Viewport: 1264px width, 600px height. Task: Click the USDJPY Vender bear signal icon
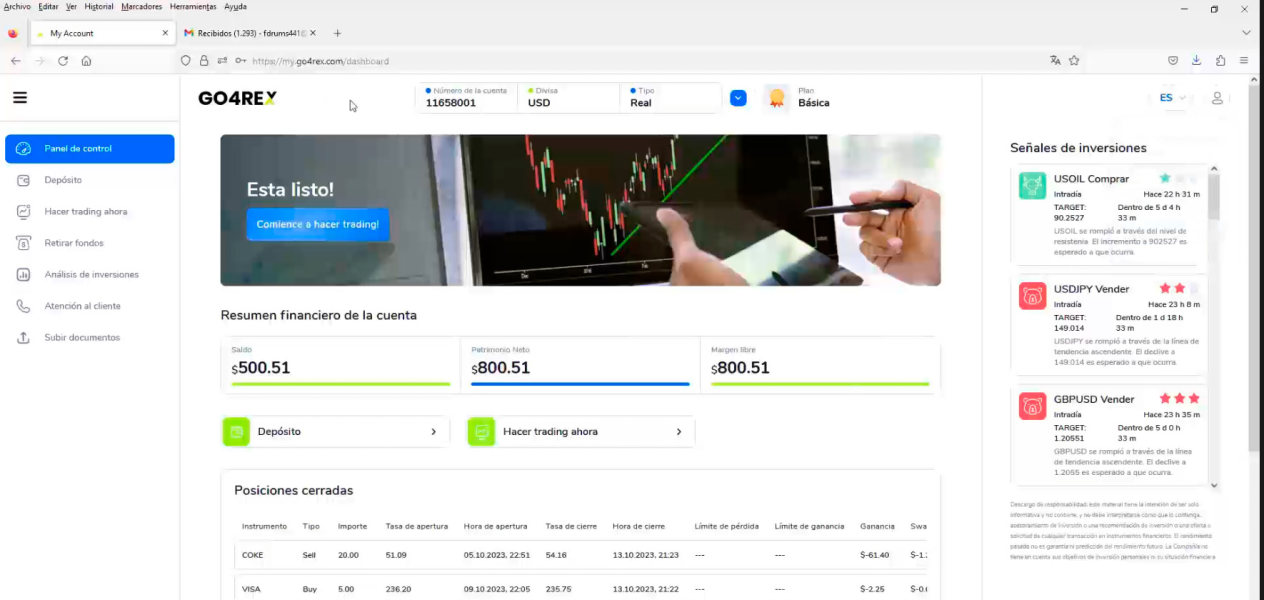pos(1032,296)
